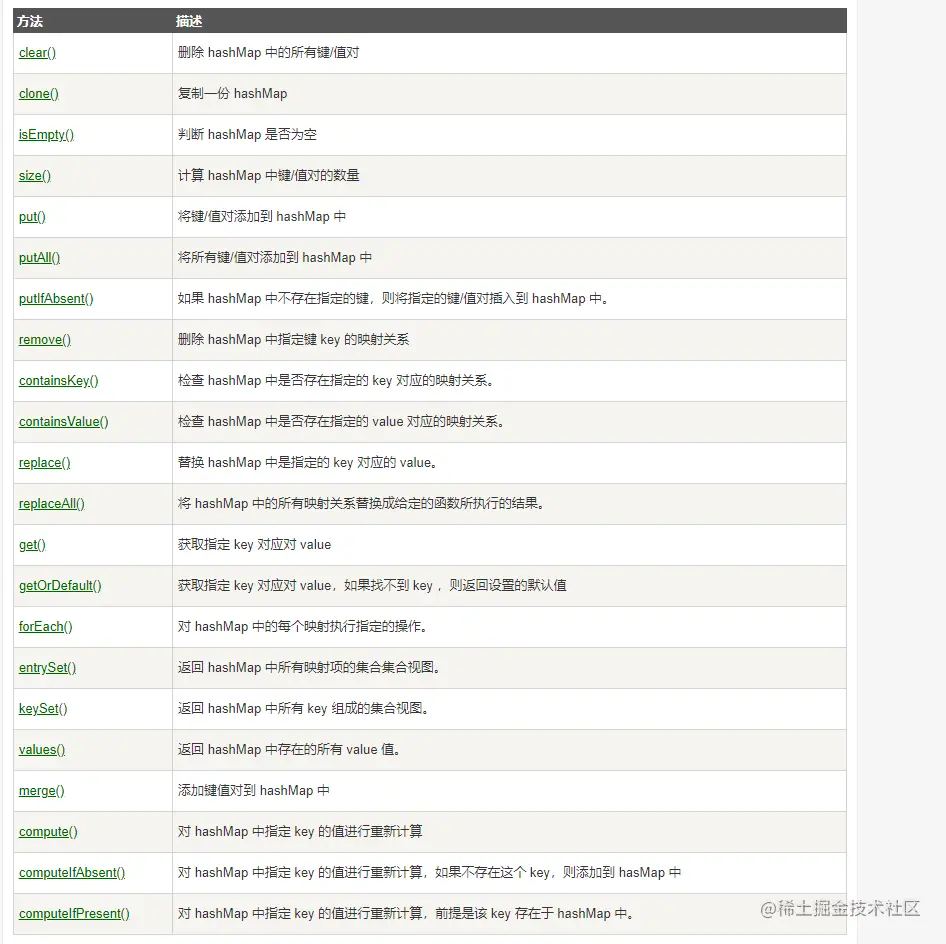Follow the isEmpty() link
Viewport: 946px width, 944px height.
click(x=46, y=135)
